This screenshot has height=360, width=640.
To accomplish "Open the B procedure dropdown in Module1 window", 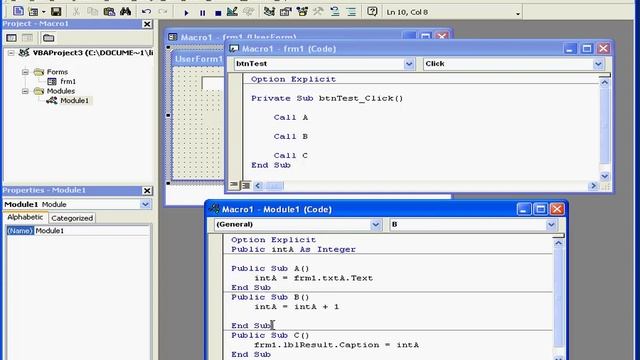I will point(551,224).
